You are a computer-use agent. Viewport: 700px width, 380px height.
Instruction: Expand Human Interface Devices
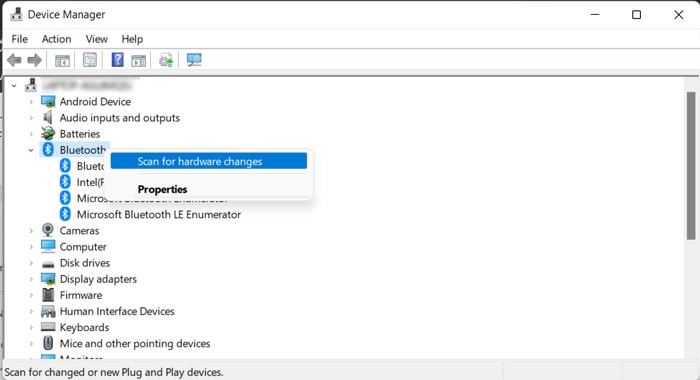[31, 311]
